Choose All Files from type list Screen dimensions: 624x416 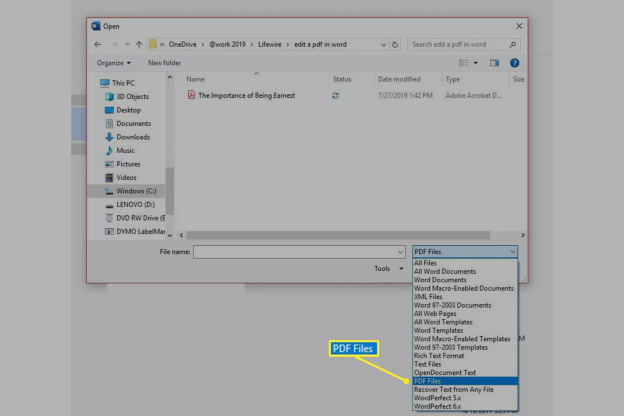pos(465,263)
